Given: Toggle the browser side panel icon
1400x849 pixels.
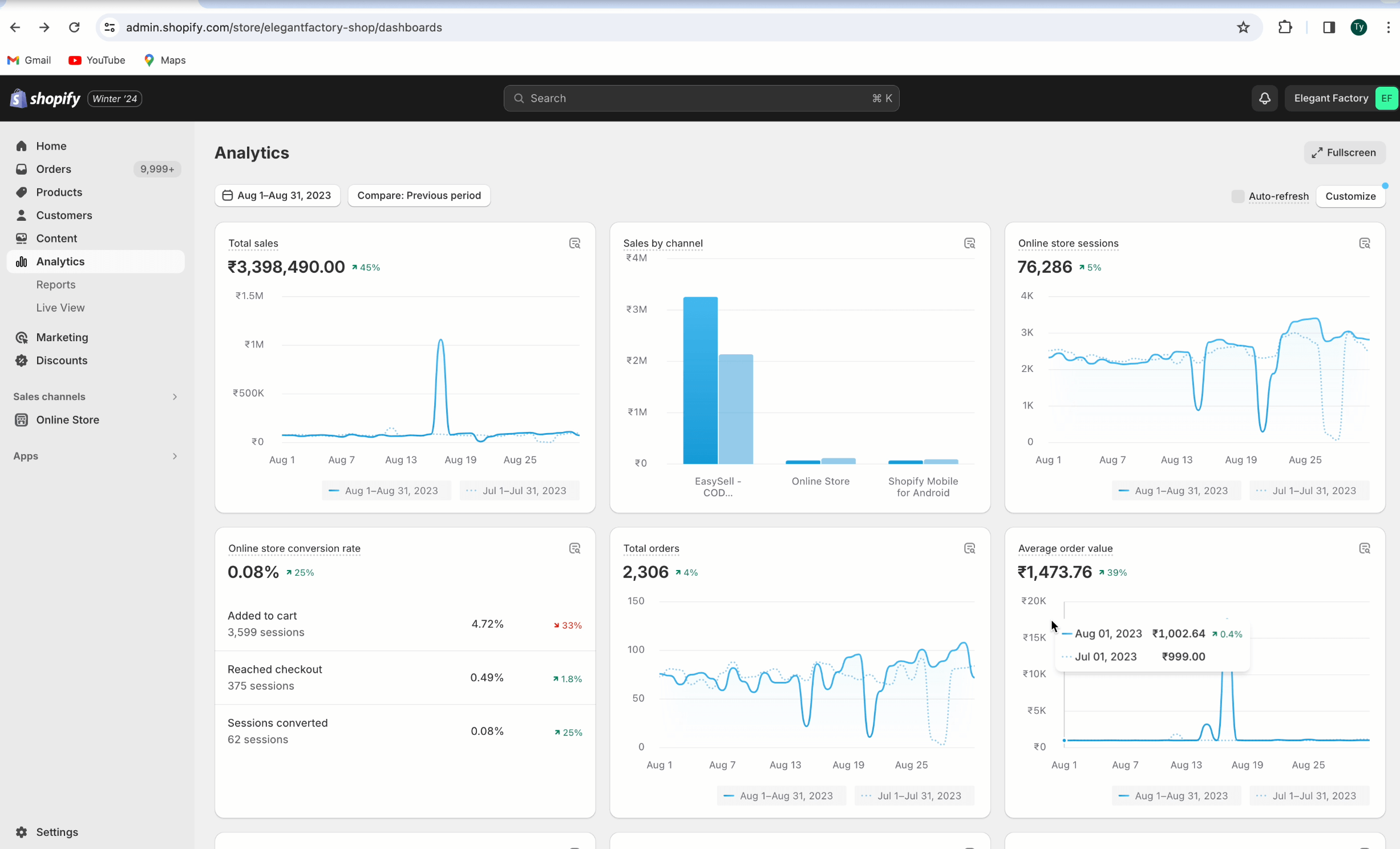Looking at the screenshot, I should click(x=1329, y=27).
